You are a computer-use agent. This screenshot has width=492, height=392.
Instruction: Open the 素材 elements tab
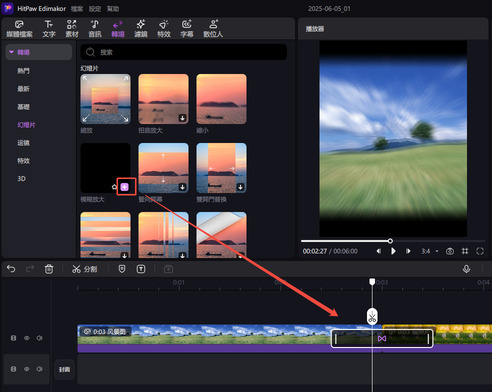tap(72, 29)
